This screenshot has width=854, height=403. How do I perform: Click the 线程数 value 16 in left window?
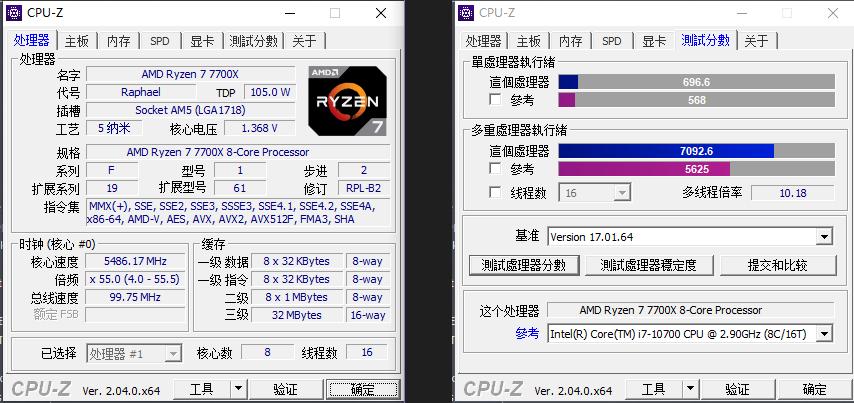(367, 352)
